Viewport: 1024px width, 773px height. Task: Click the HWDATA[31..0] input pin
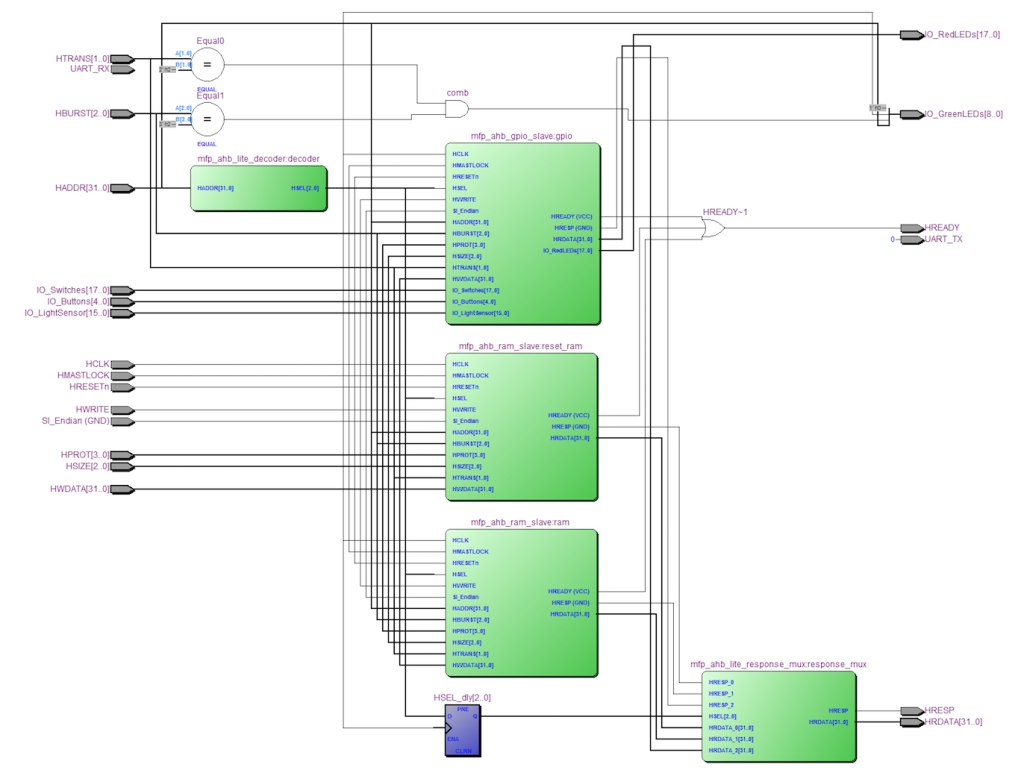pos(122,489)
